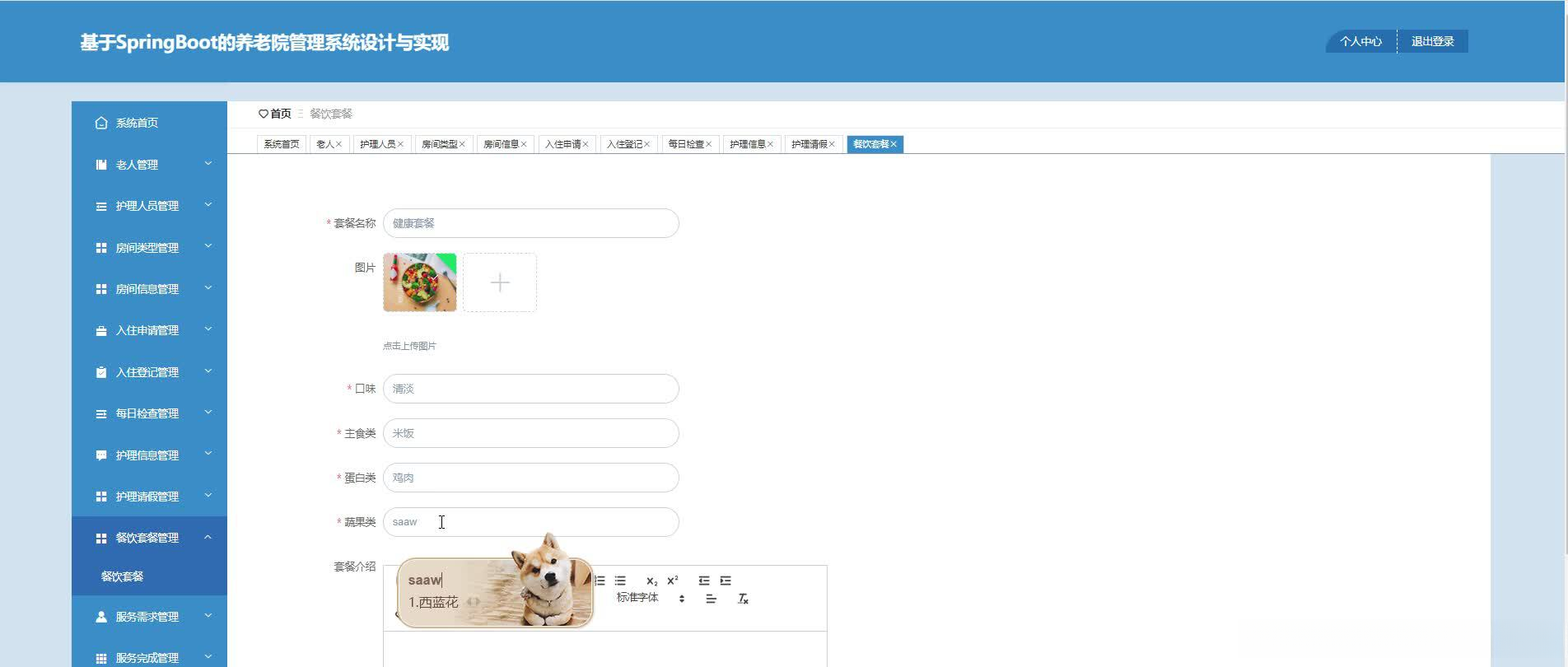This screenshot has width=1568, height=667.
Task: Open the text alignment option in editor
Action: (711, 599)
